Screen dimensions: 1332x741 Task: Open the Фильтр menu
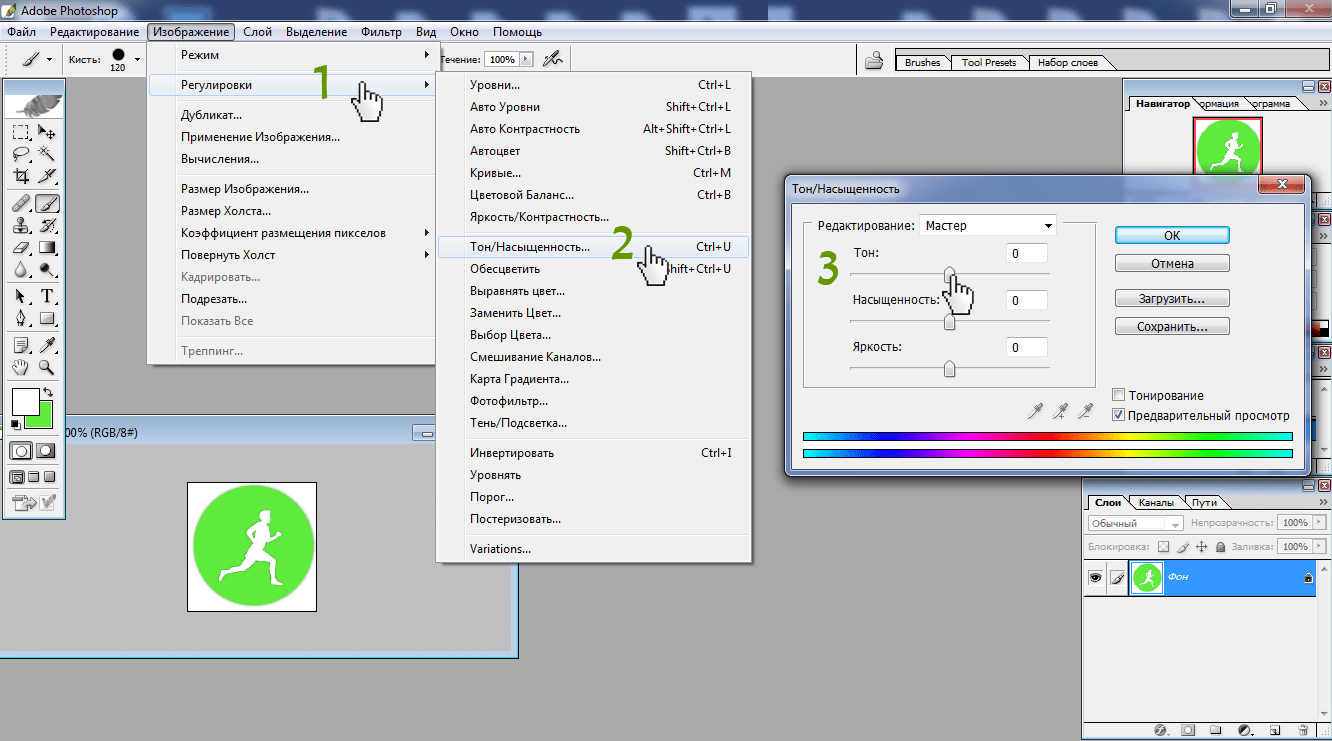(x=381, y=32)
